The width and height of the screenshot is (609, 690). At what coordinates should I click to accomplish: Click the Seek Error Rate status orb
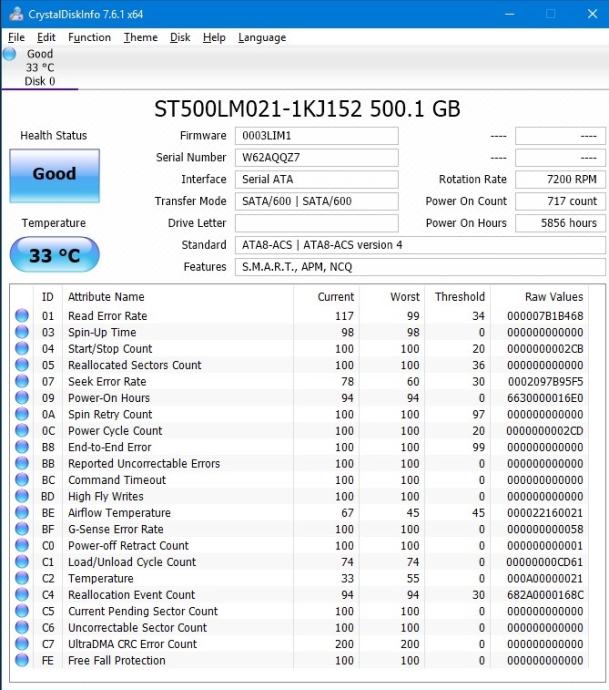click(x=22, y=381)
